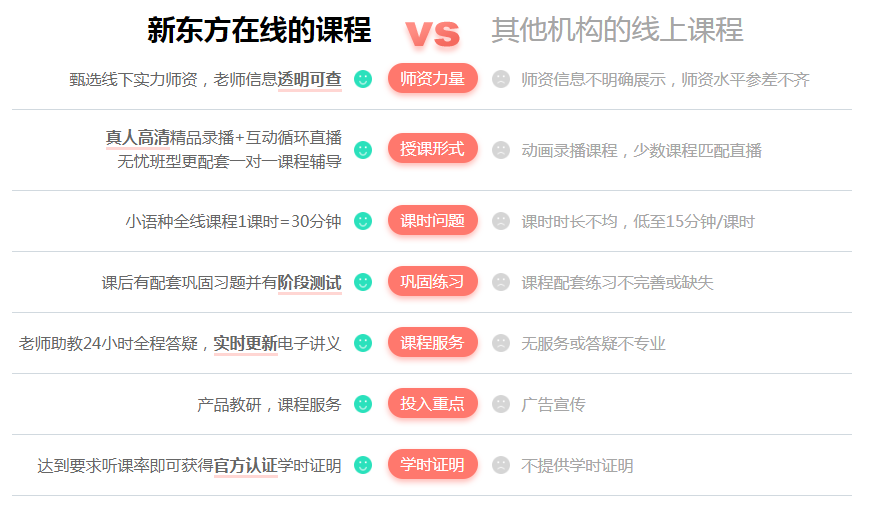Click the 新东方在线的课程 heading

[259, 30]
